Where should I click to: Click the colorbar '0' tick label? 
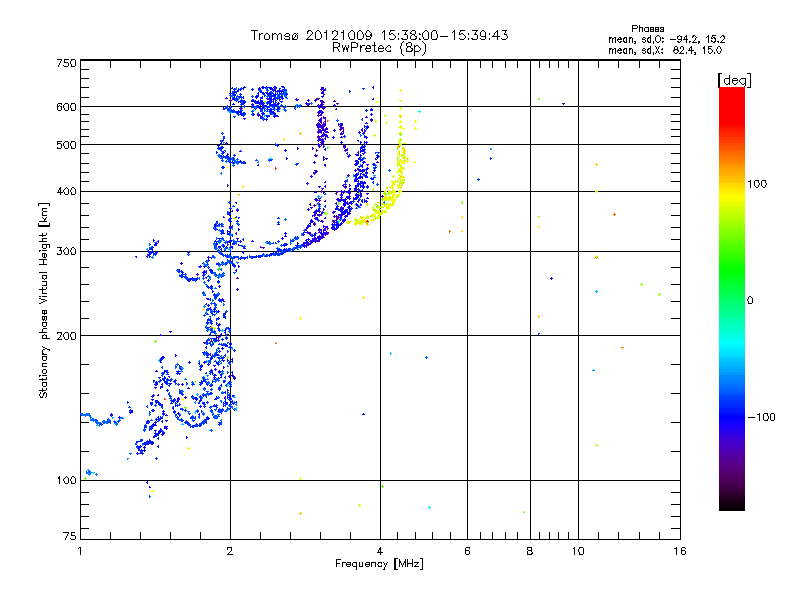pyautogui.click(x=750, y=301)
